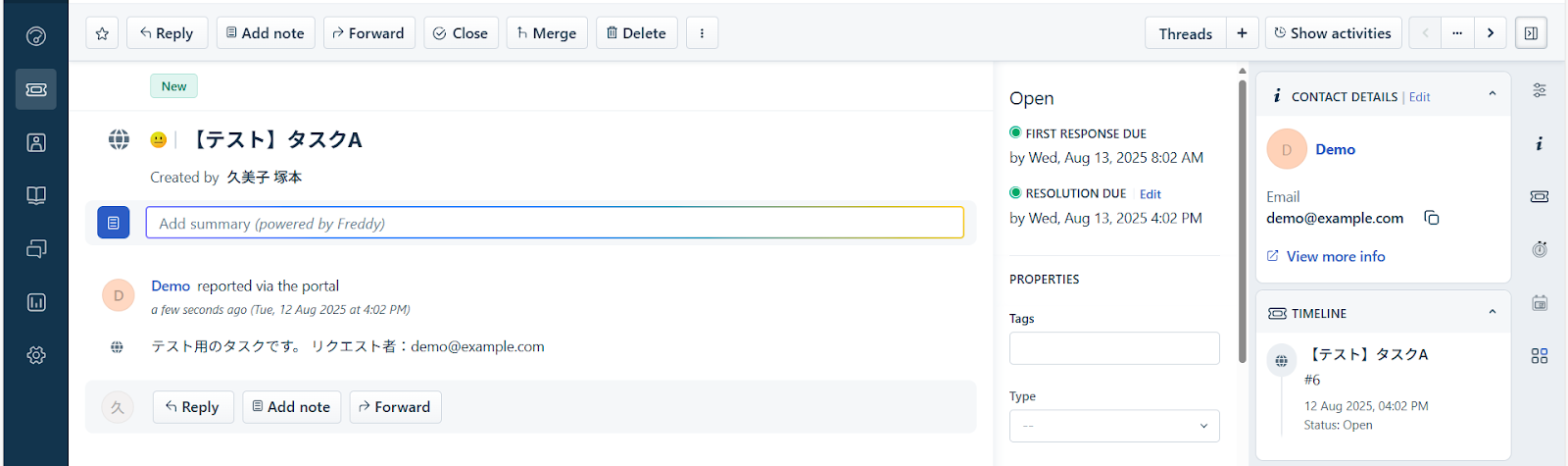This screenshot has height=466, width=1568.
Task: Open Tickets from the left sidebar
Action: click(36, 89)
